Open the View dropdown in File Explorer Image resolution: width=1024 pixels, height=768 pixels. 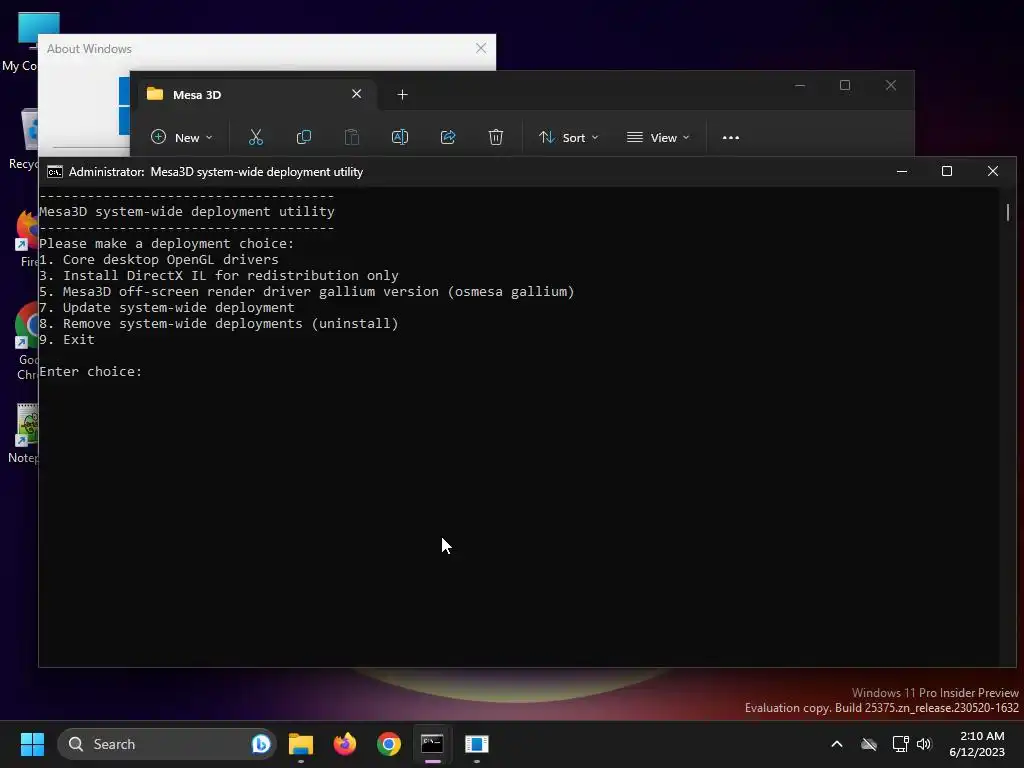[x=658, y=137]
